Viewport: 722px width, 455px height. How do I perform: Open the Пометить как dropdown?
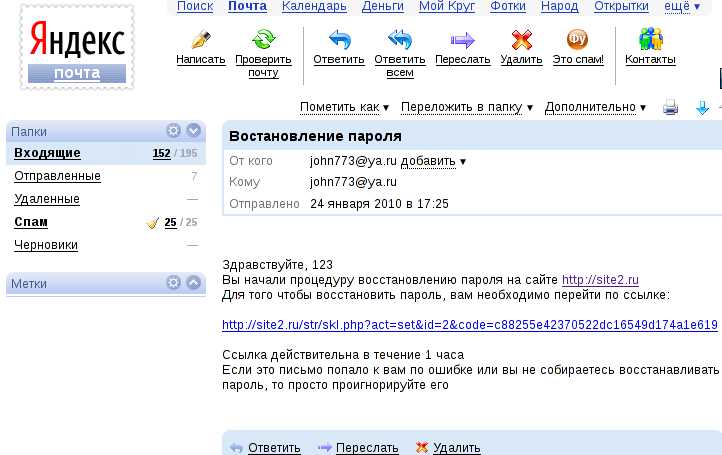(x=345, y=107)
